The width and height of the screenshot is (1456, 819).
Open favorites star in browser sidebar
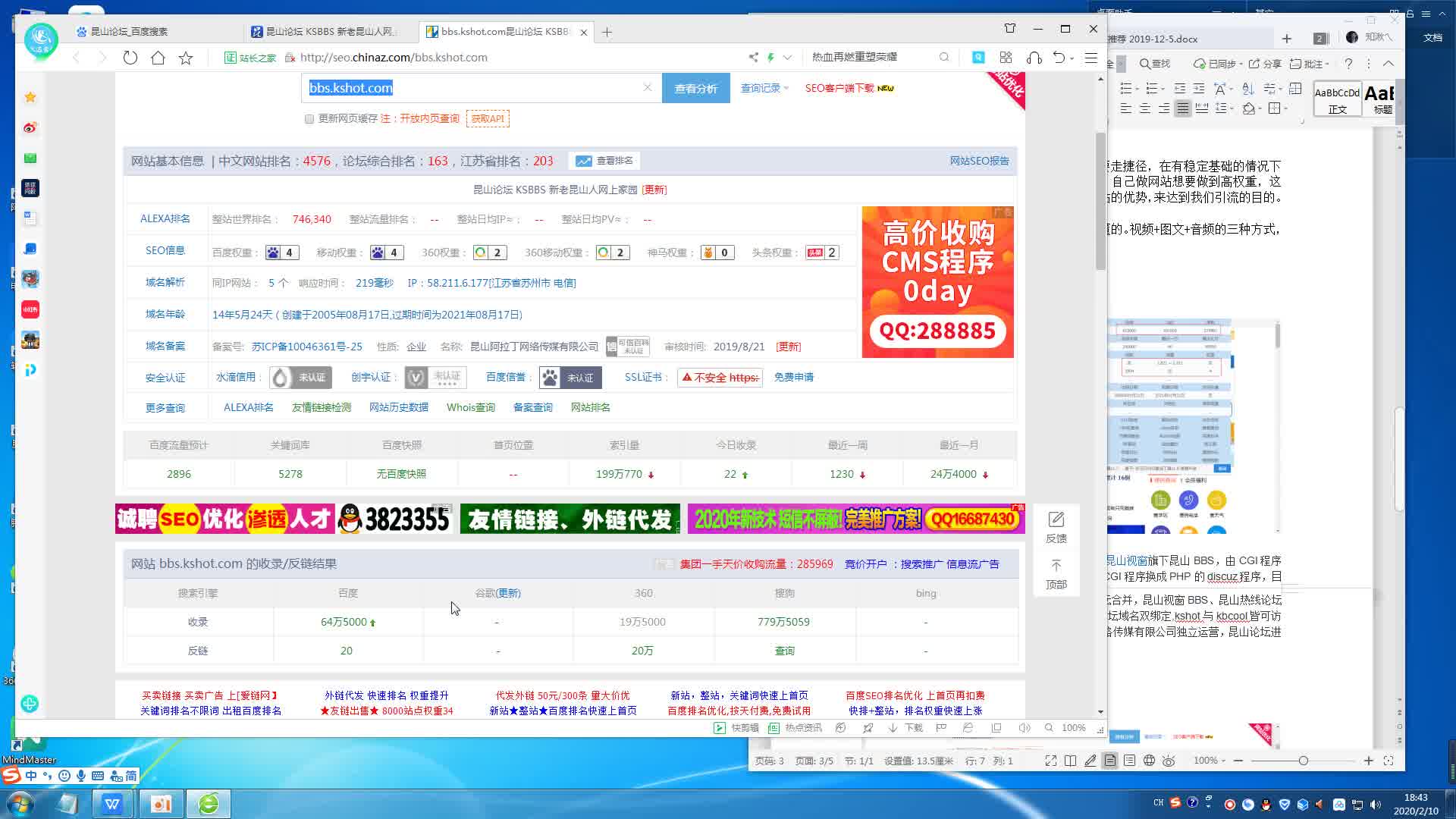tap(30, 97)
